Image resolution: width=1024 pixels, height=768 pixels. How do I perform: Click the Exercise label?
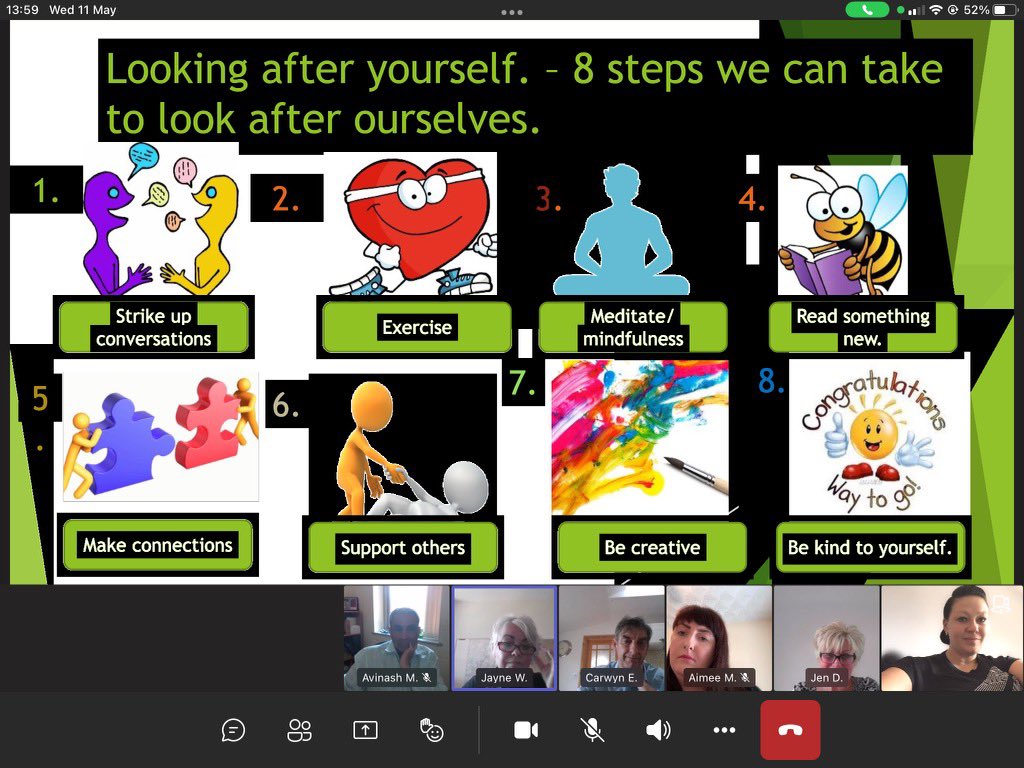[x=417, y=327]
